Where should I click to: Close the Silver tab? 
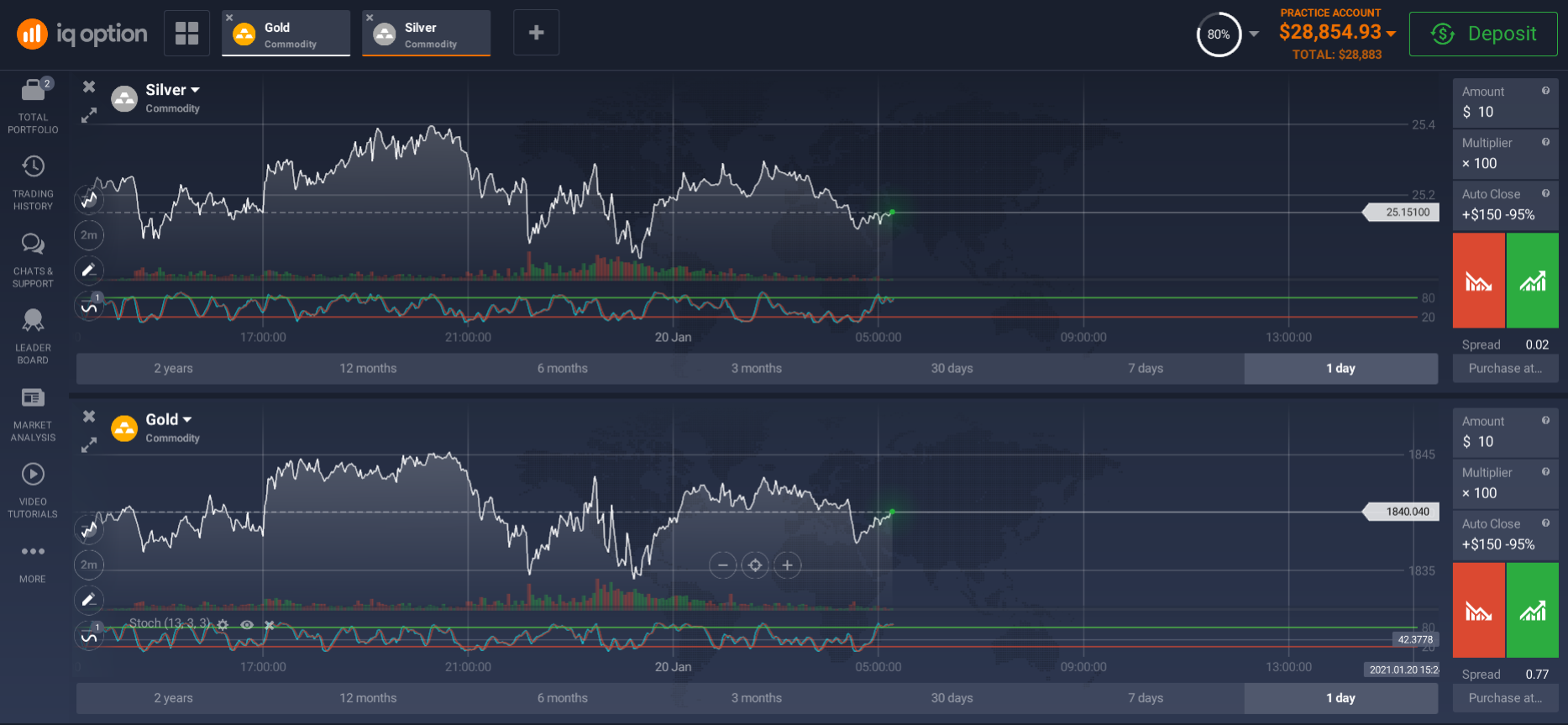370,18
